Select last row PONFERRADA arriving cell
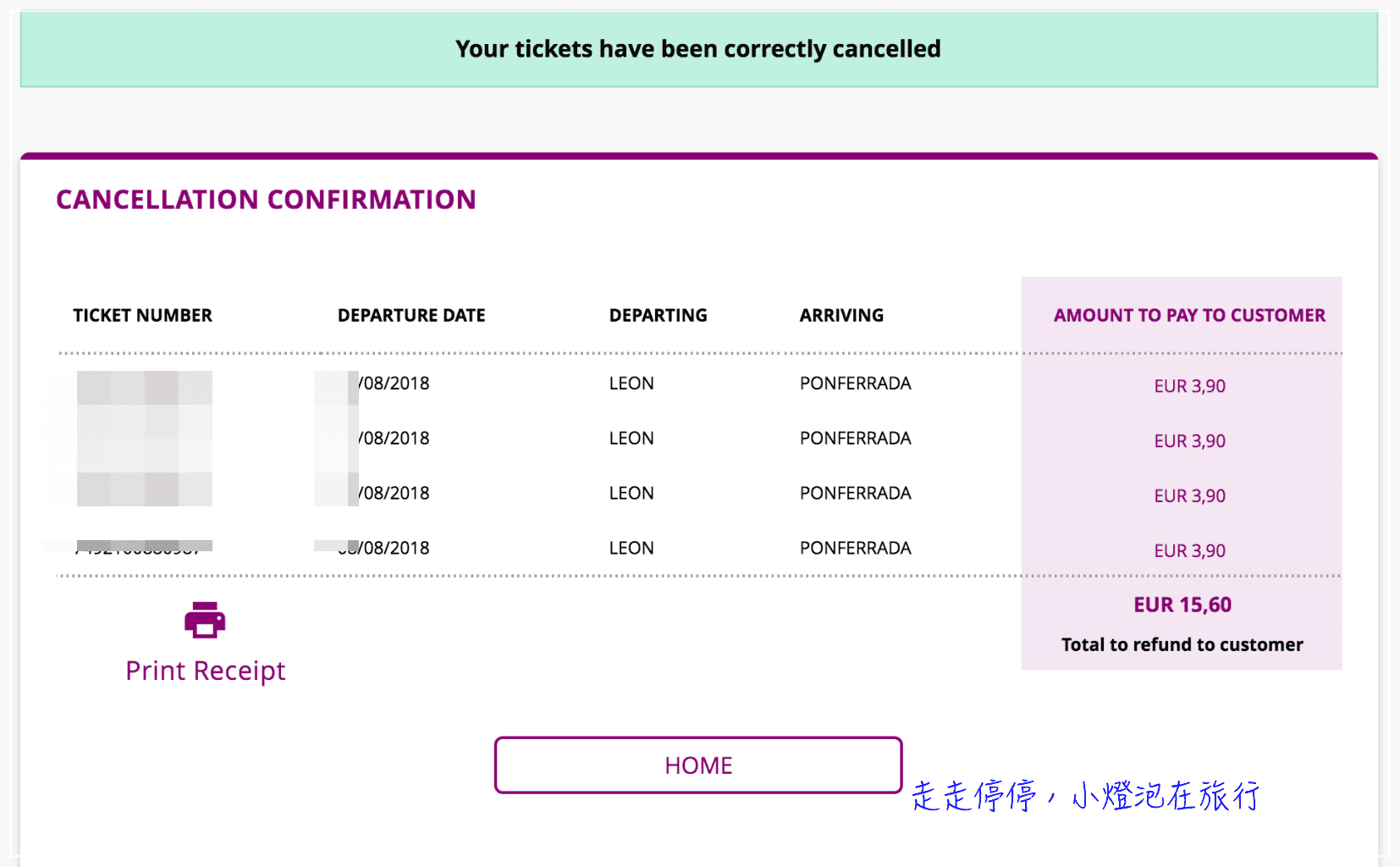 click(x=855, y=549)
